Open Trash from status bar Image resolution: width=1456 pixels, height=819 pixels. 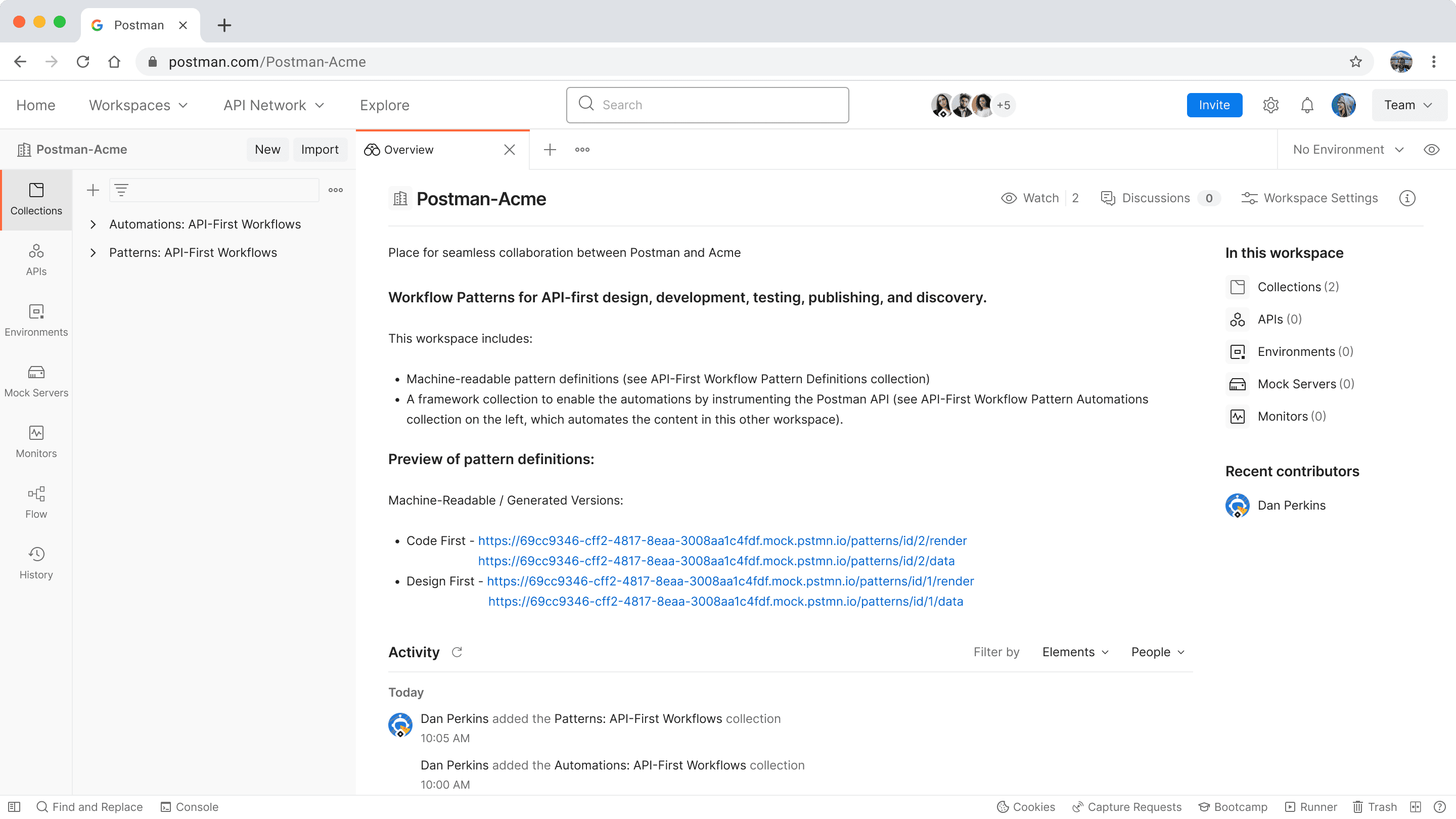point(1375,807)
